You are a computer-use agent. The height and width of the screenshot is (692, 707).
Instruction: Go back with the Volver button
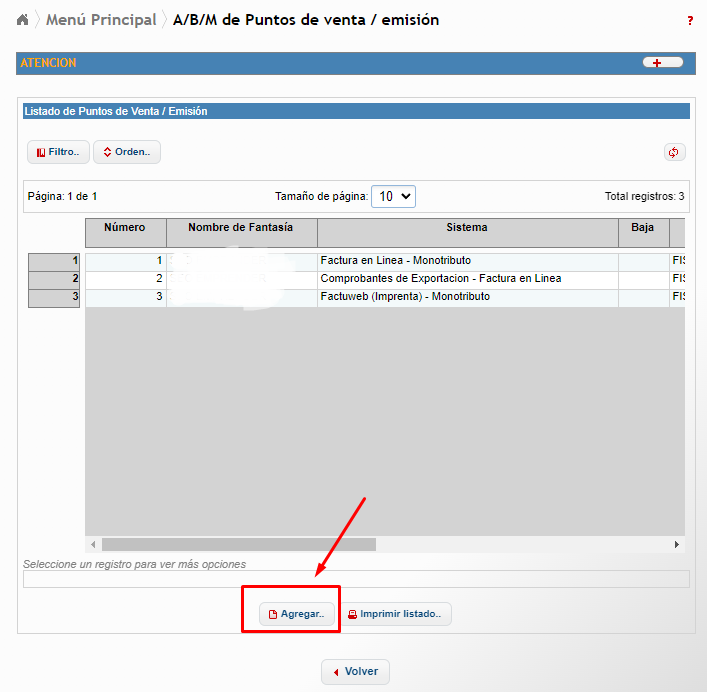point(355,672)
